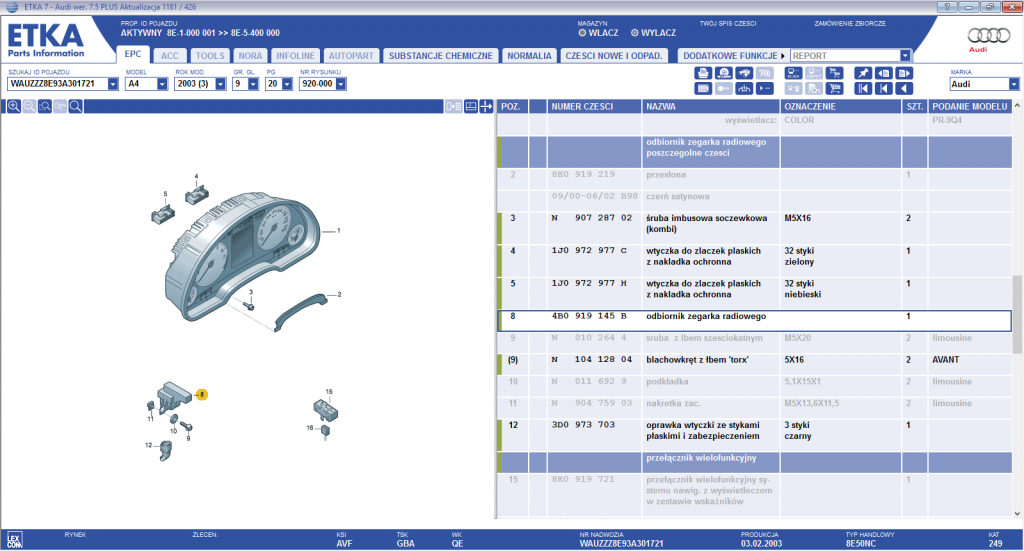Sort by NUMER CZESCI column header

pos(594,106)
